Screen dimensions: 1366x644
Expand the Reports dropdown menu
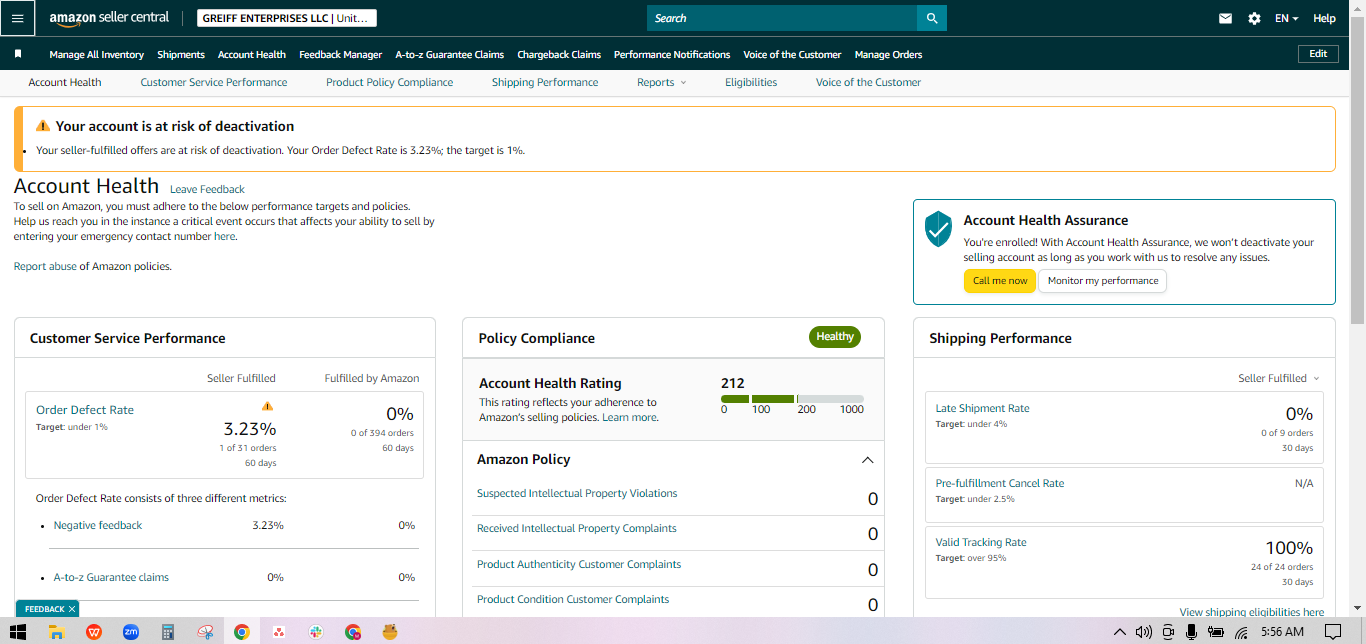(x=662, y=82)
